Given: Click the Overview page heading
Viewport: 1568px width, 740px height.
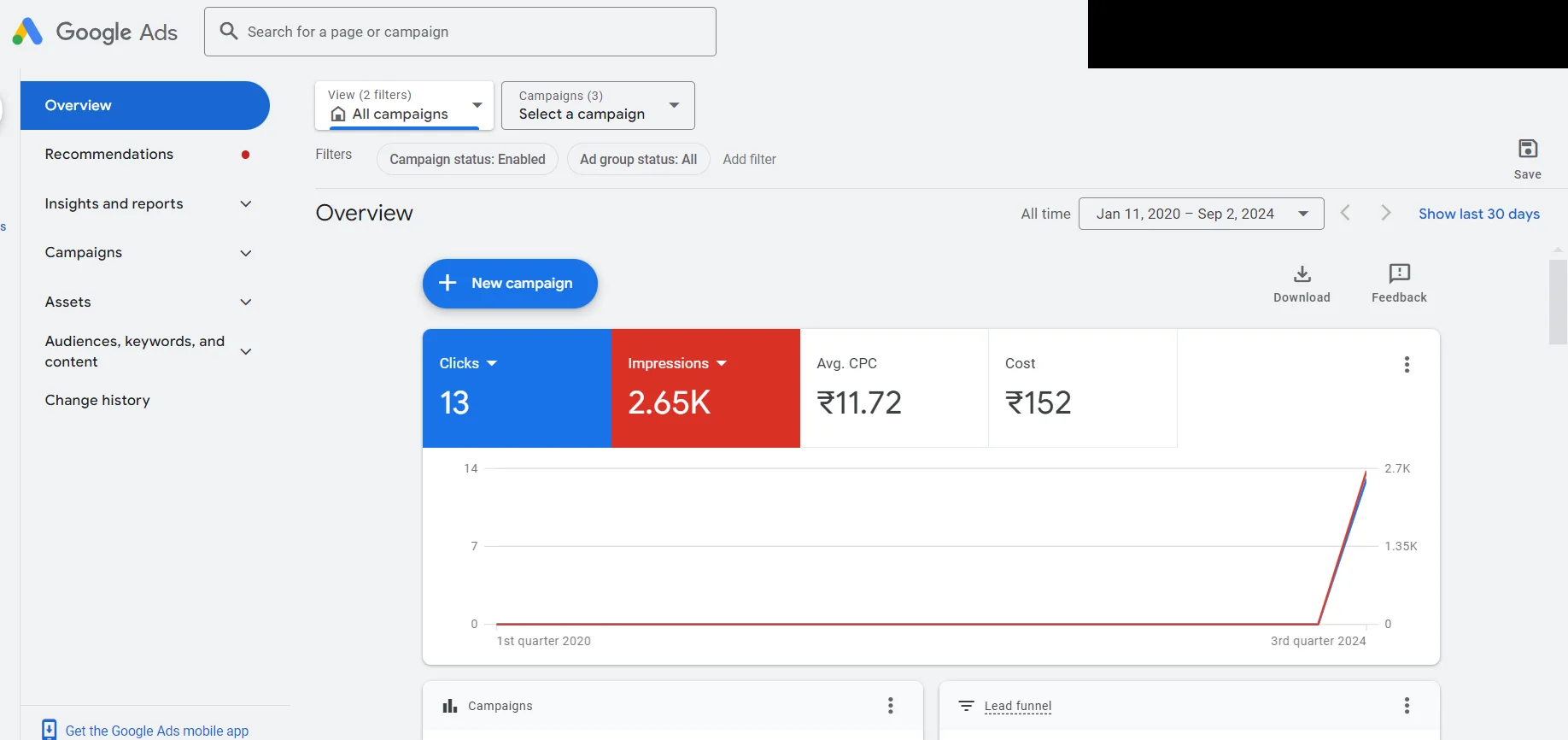Looking at the screenshot, I should [x=365, y=213].
